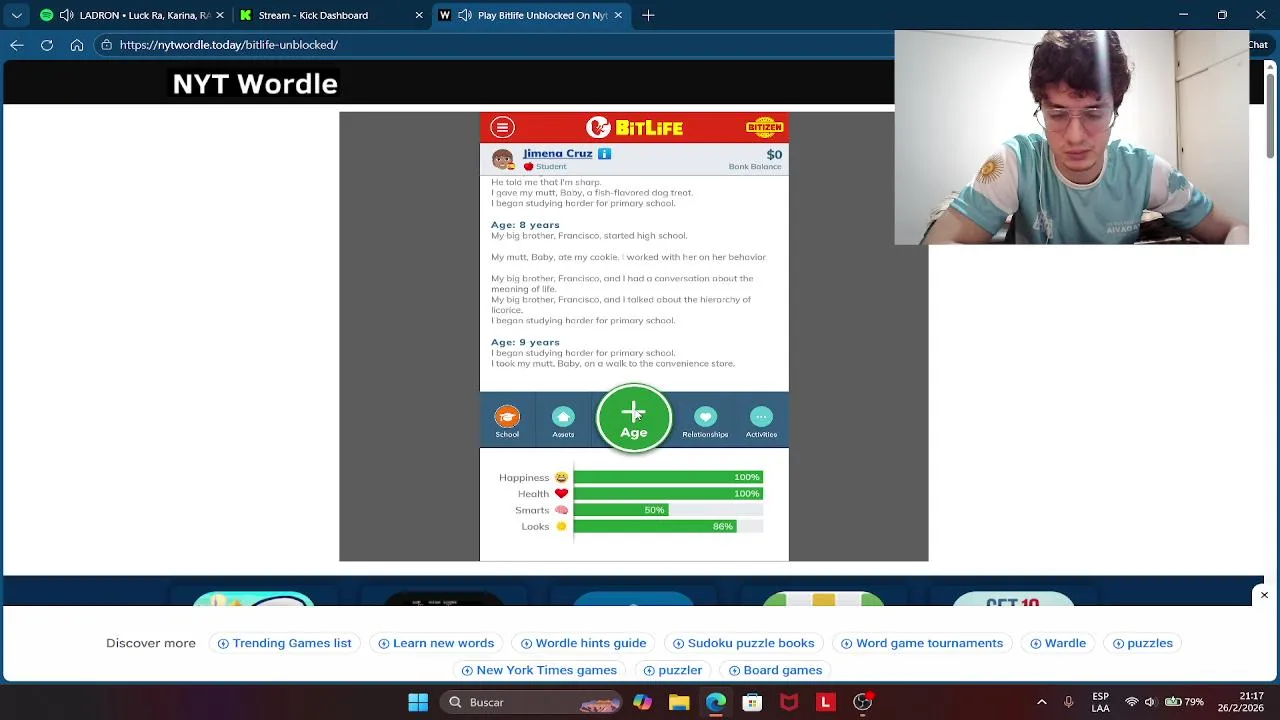Open the Assets house icon

pos(563,421)
